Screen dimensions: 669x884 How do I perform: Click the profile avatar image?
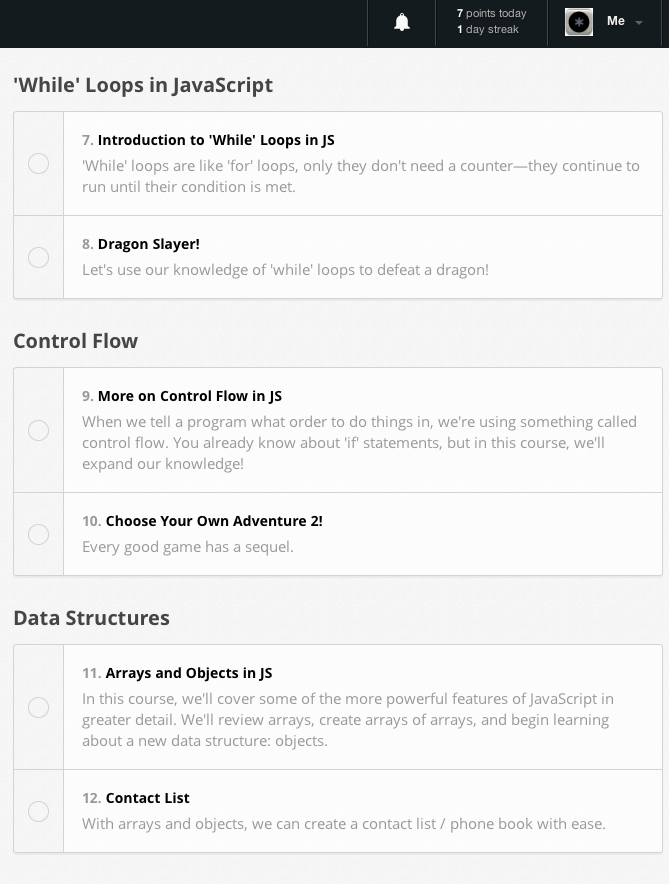579,22
